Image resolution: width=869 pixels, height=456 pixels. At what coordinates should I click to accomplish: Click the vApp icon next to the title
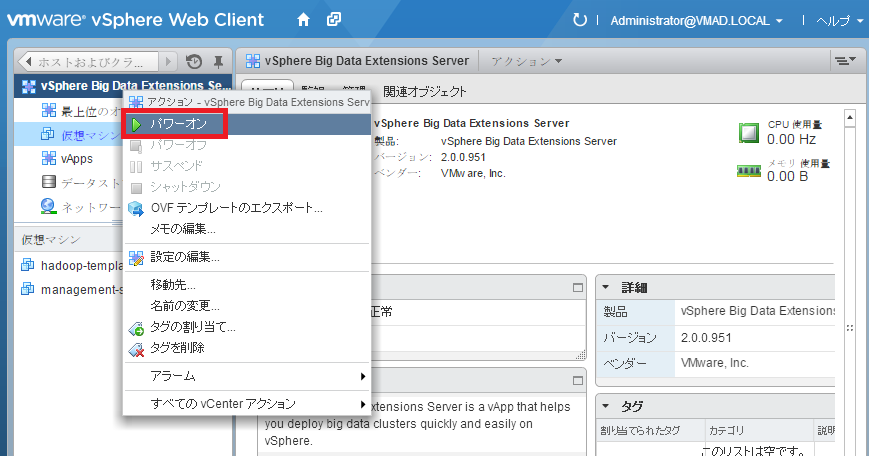pyautogui.click(x=253, y=61)
